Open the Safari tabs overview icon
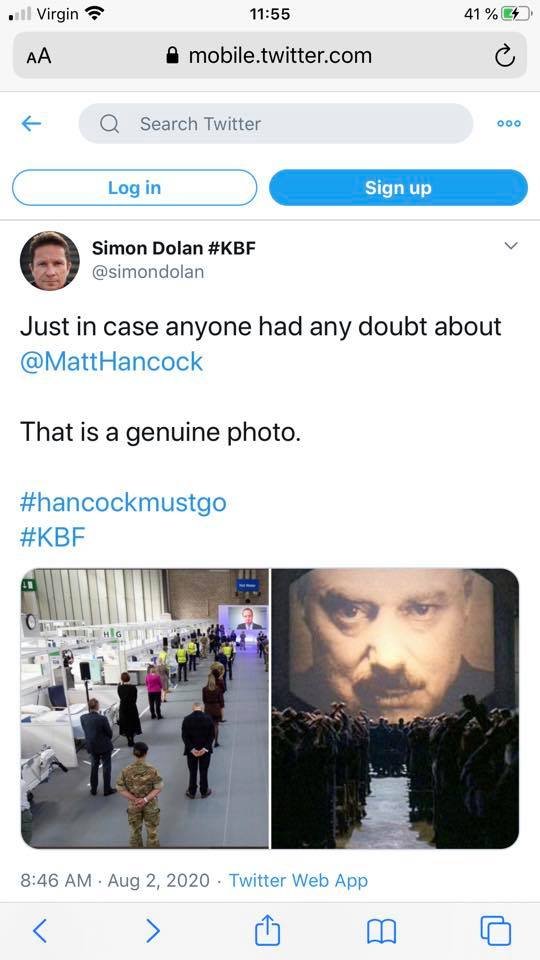This screenshot has height=960, width=540. pyautogui.click(x=495, y=931)
